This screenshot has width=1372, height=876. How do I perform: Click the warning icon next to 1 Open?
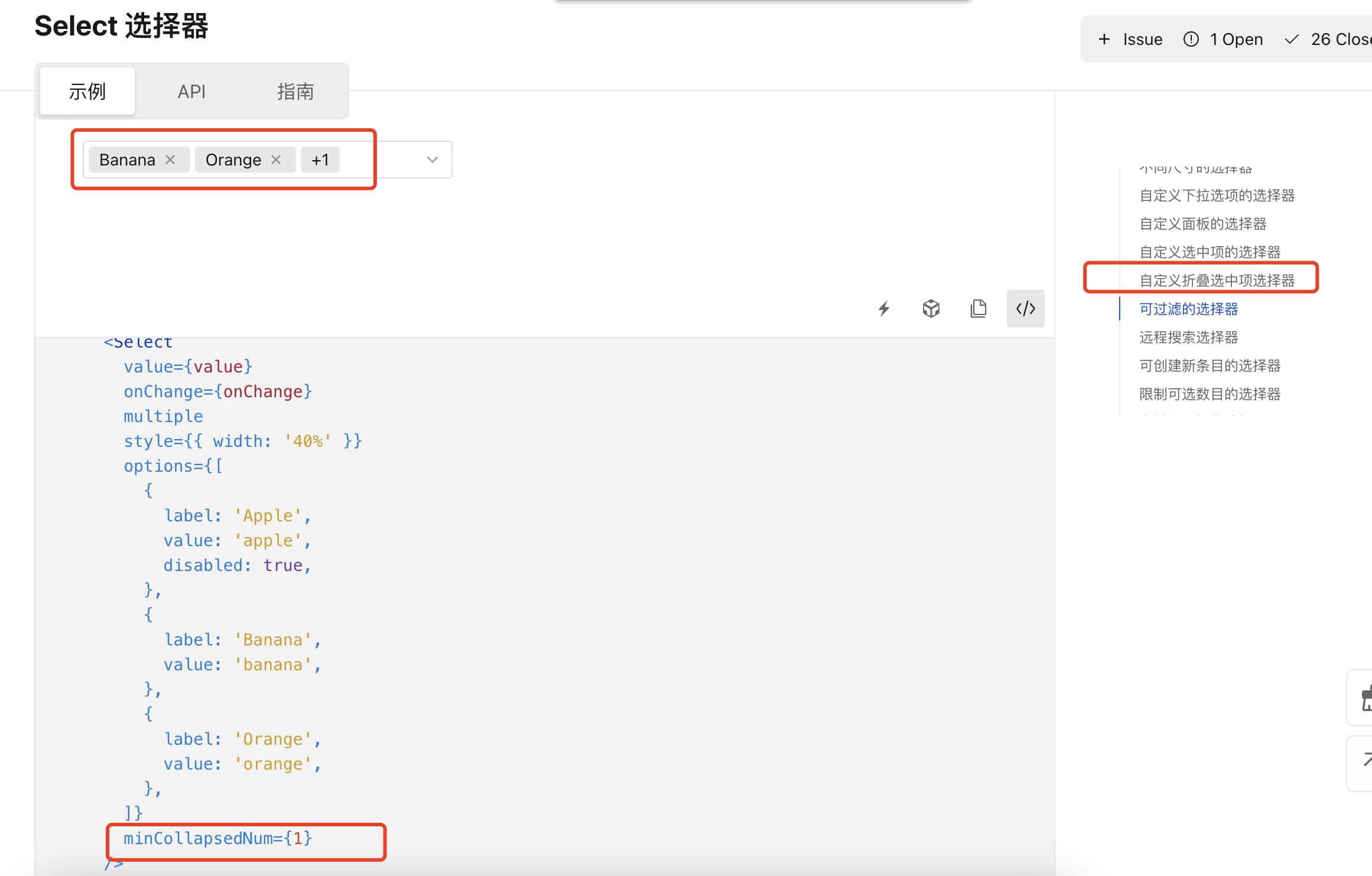pos(1191,38)
